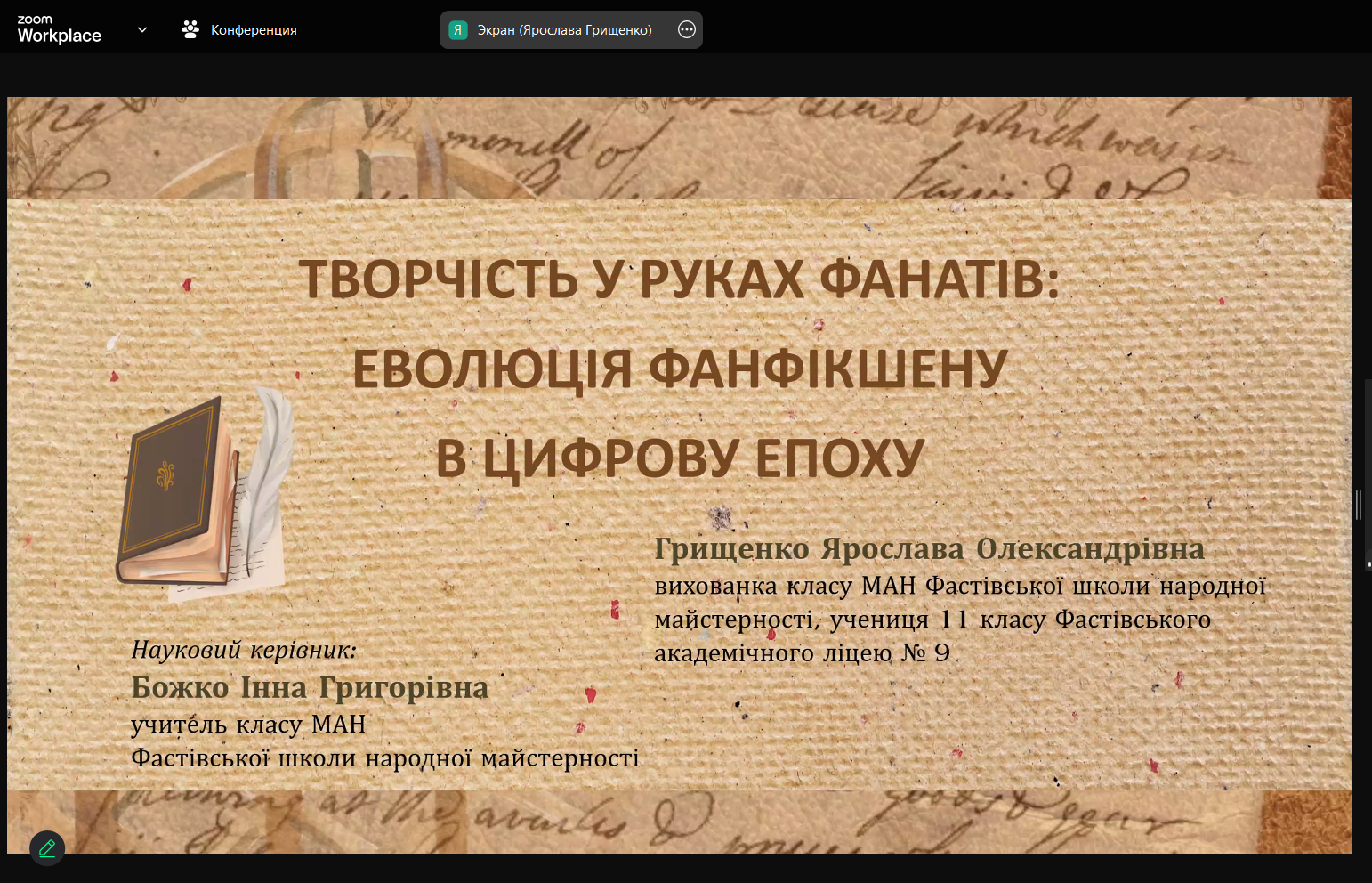Click the ЕВОЛЮЦІЯ ФАНФІКШЕНУ heading line
The image size is (1372, 883).
(x=680, y=369)
